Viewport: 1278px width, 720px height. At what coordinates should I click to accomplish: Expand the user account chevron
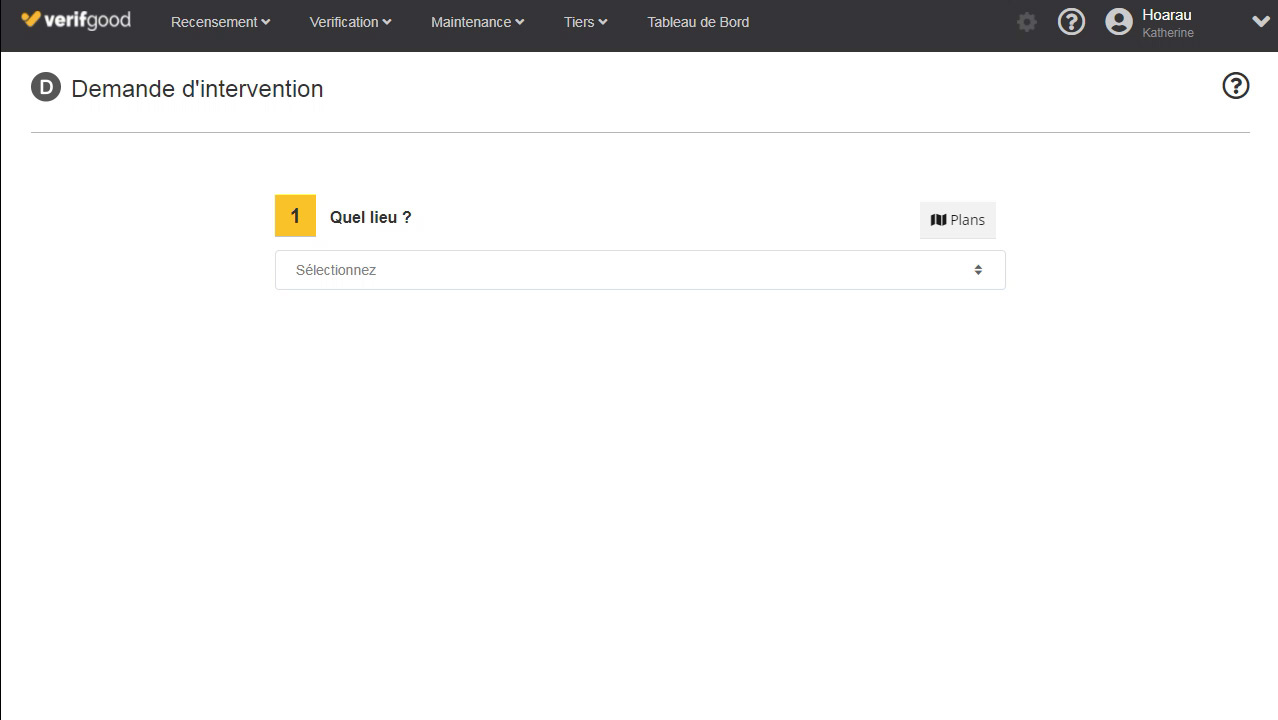point(1260,22)
